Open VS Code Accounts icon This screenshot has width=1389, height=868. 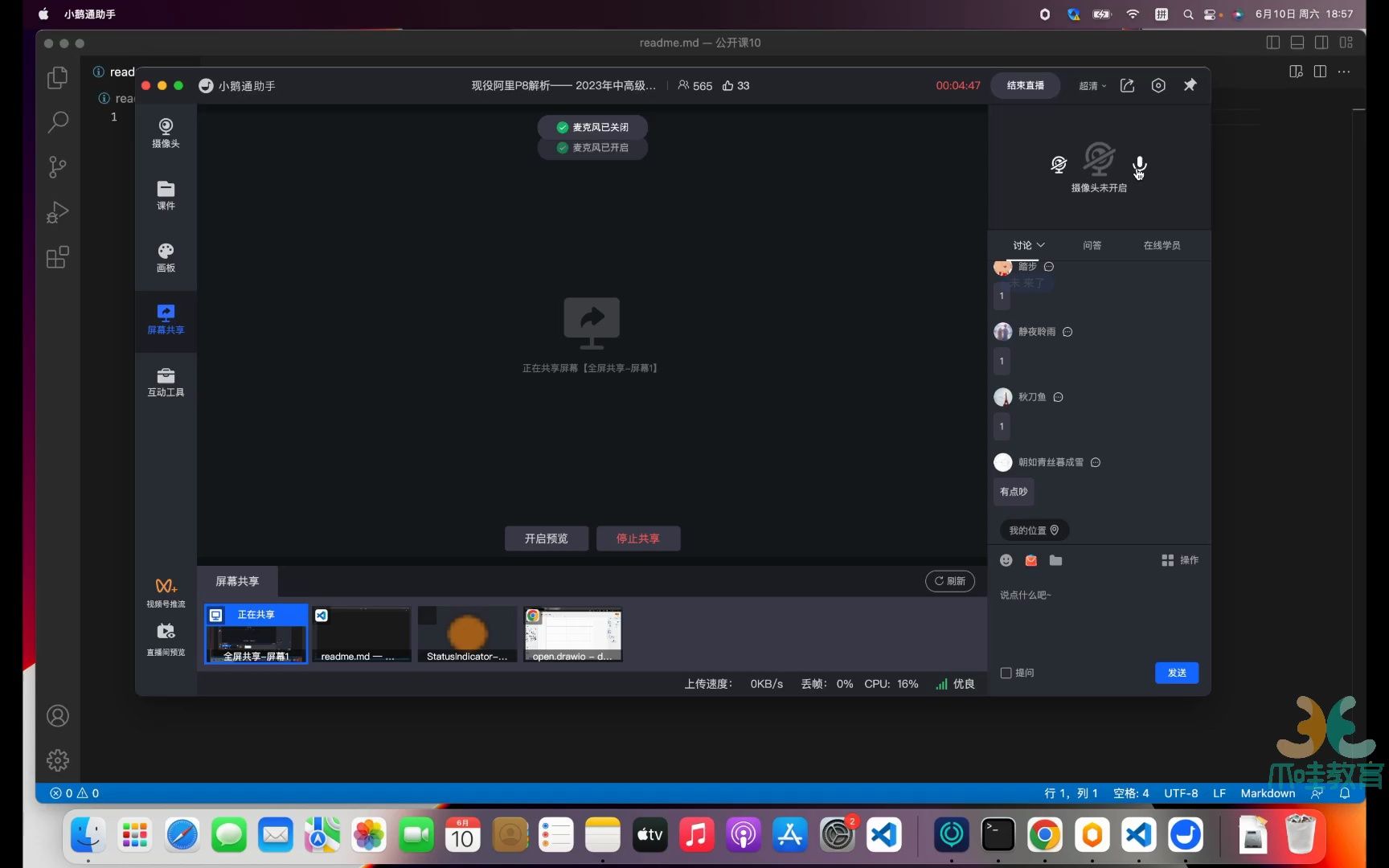point(58,716)
